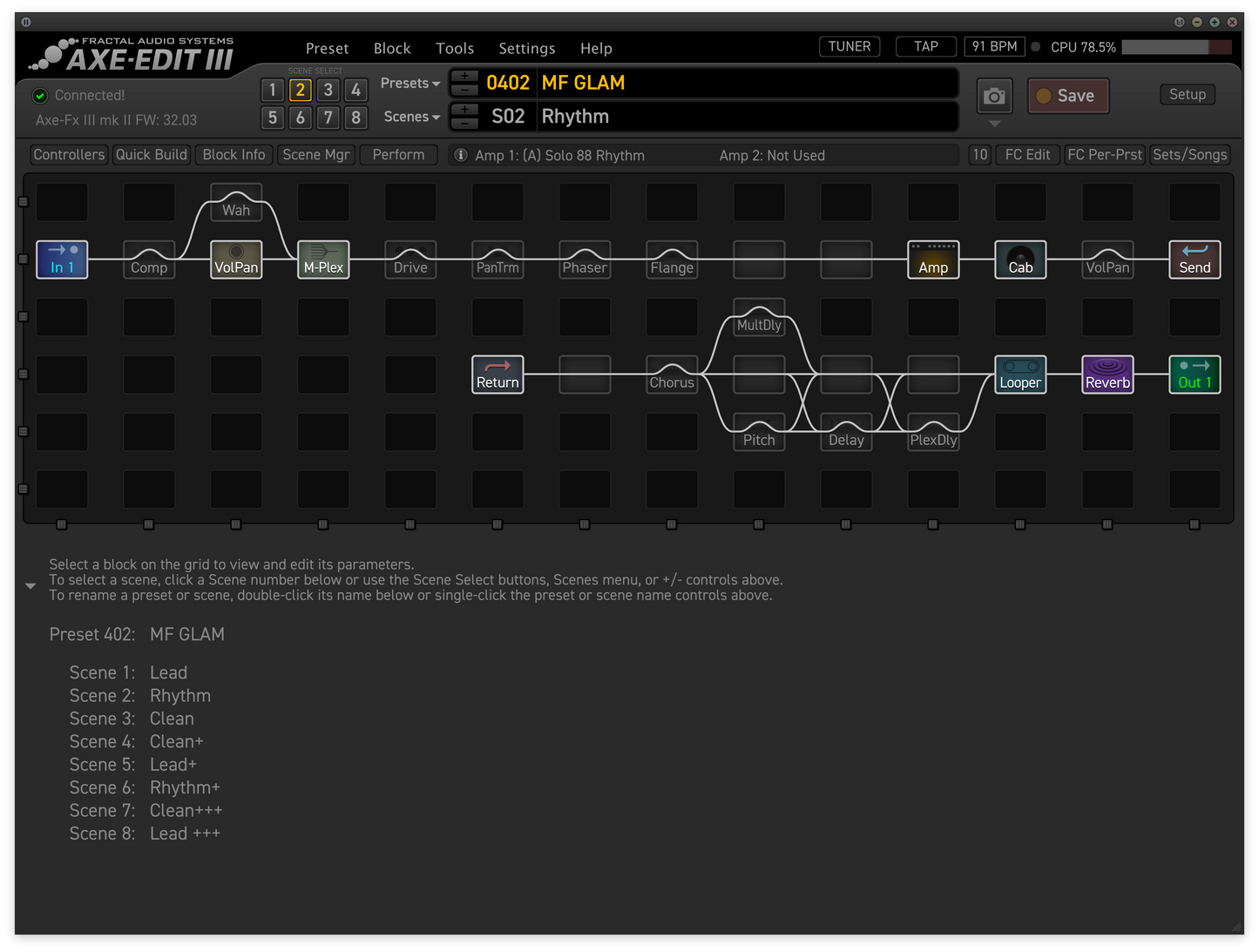
Task: Select the Return block
Action: pyautogui.click(x=498, y=375)
